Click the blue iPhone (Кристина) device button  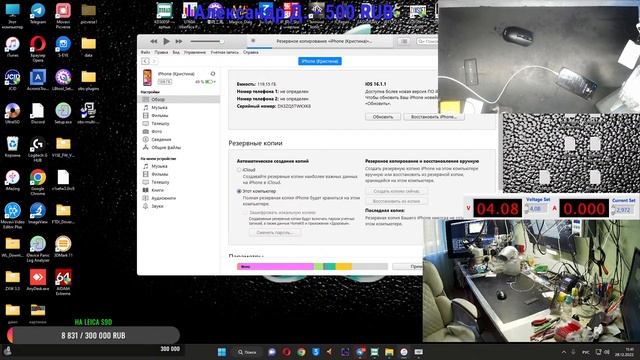click(x=320, y=61)
